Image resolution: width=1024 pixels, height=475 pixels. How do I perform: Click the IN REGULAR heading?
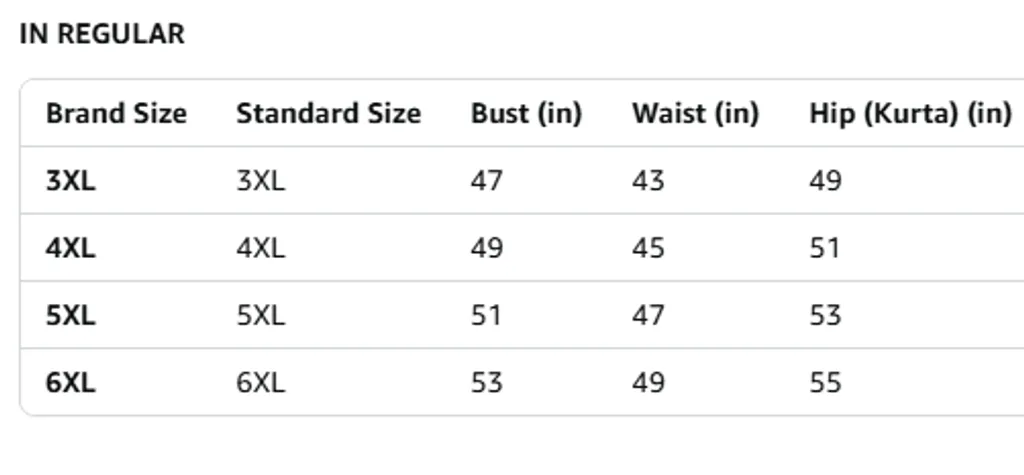[102, 34]
